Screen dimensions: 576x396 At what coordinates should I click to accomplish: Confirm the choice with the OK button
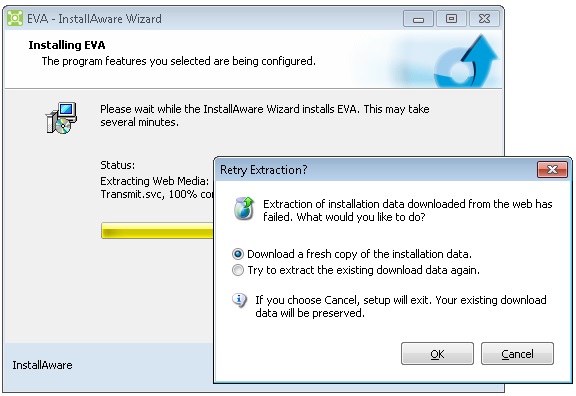pyautogui.click(x=437, y=354)
